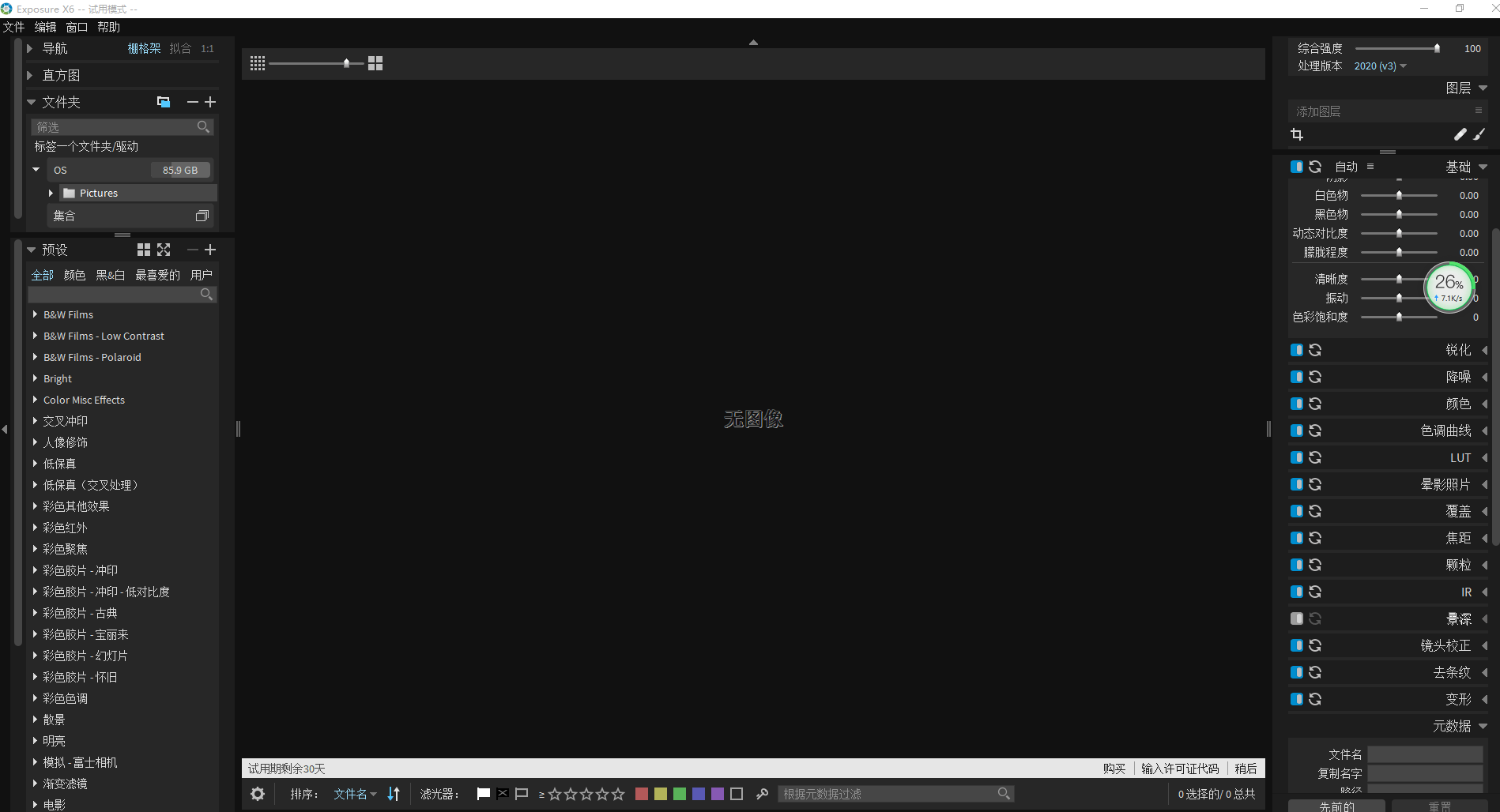Adjust the overall intensity (综合强度) slider

[1437, 48]
